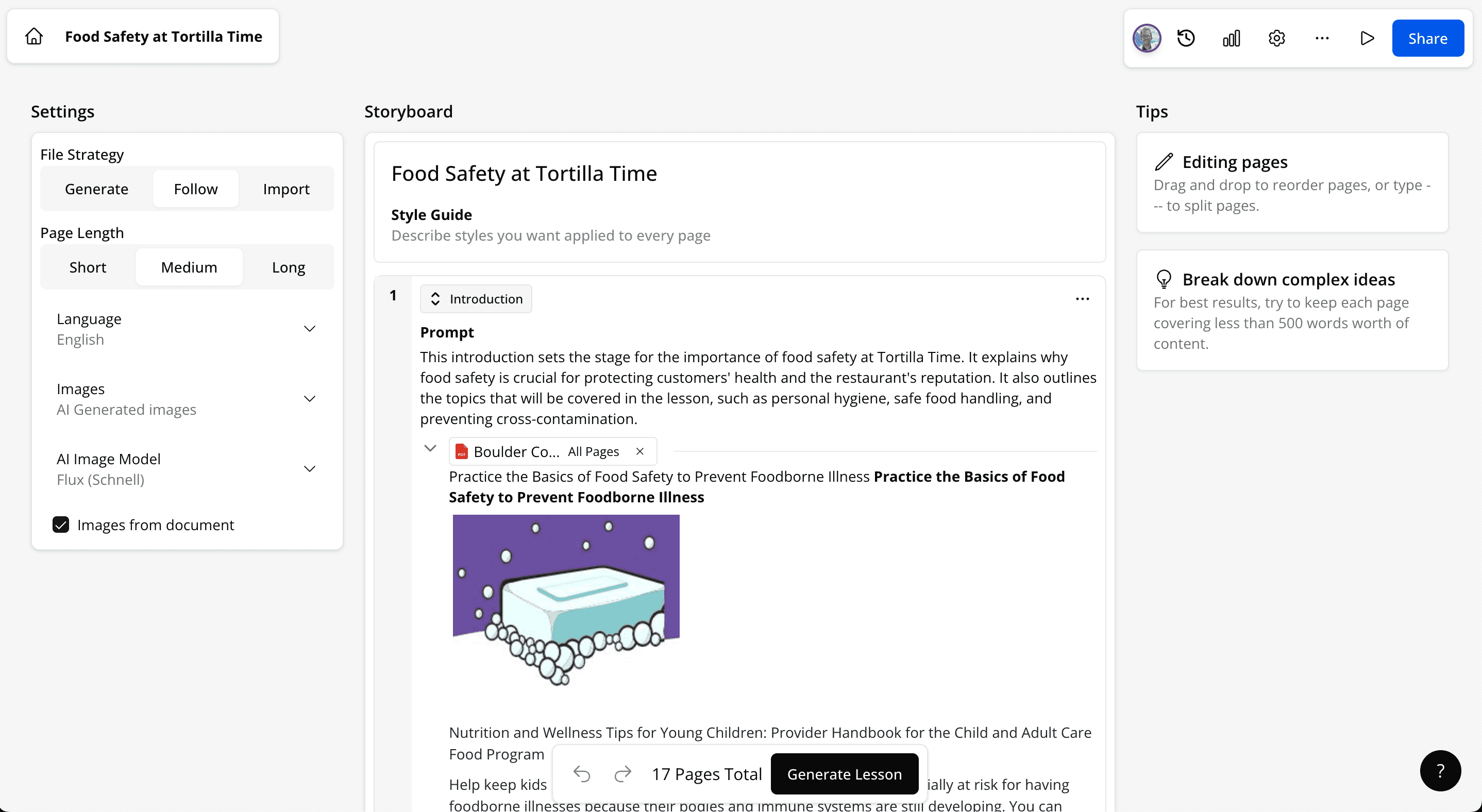Preview the lesson with the play icon

(x=1368, y=38)
